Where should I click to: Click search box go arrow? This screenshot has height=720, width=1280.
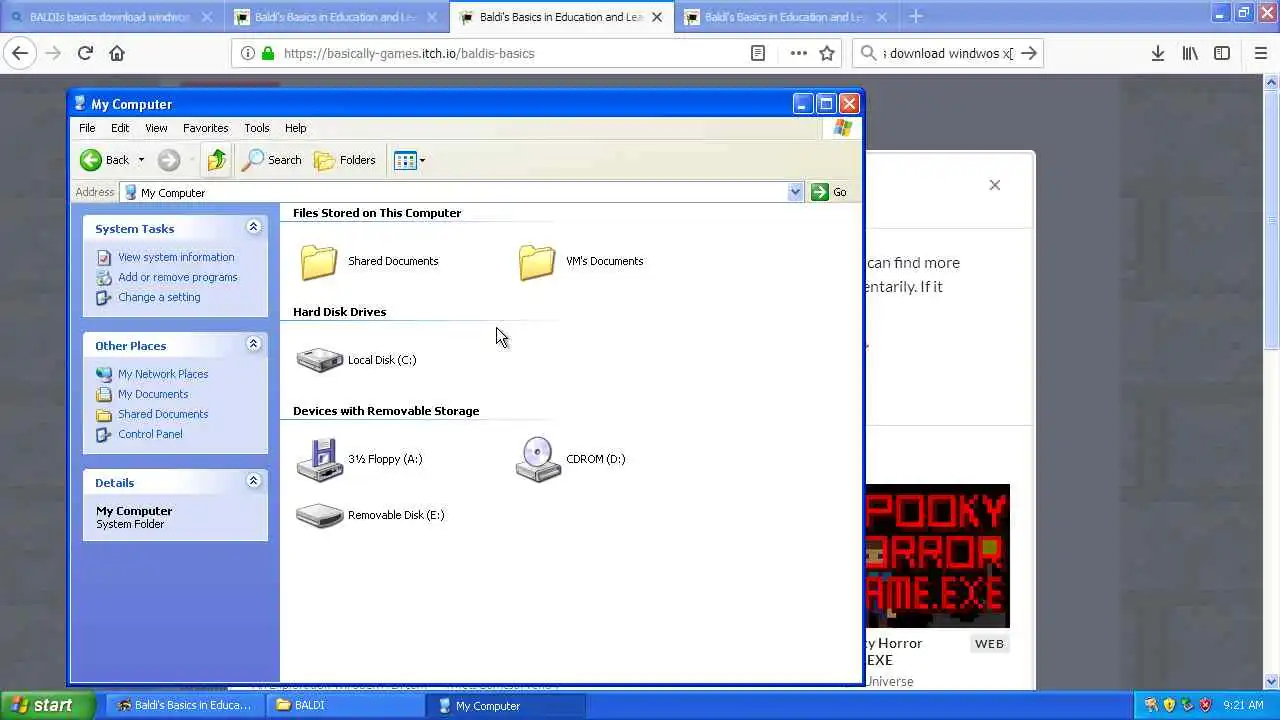[x=1029, y=53]
